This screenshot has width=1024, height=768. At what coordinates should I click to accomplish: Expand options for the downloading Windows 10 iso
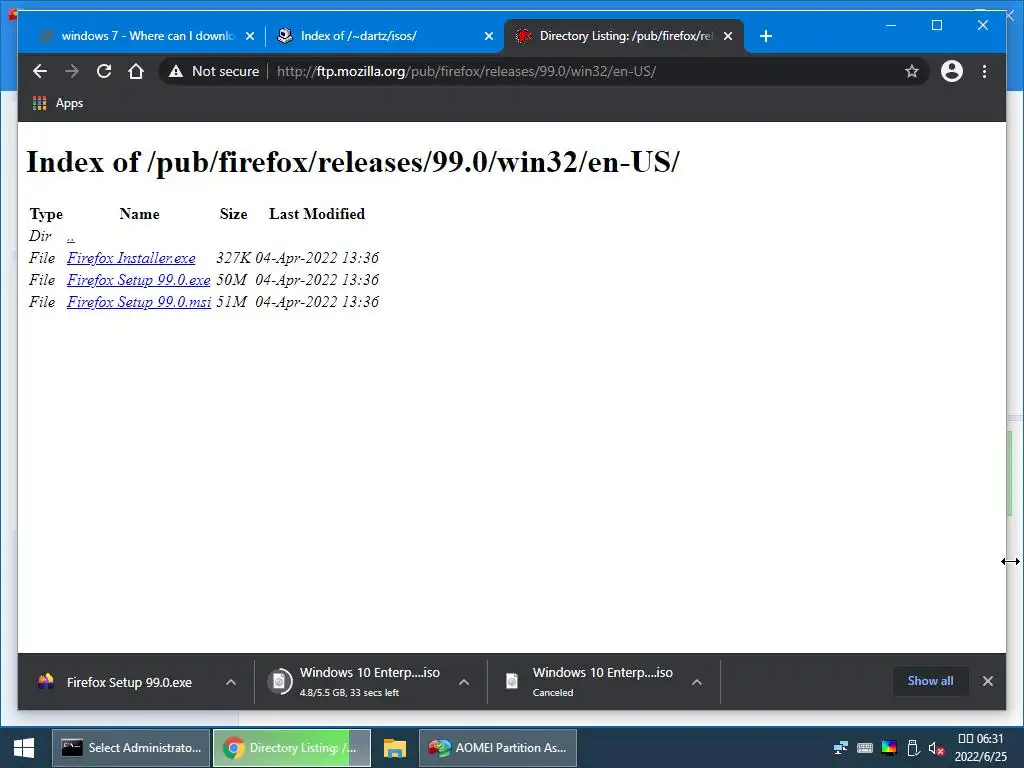pos(464,682)
